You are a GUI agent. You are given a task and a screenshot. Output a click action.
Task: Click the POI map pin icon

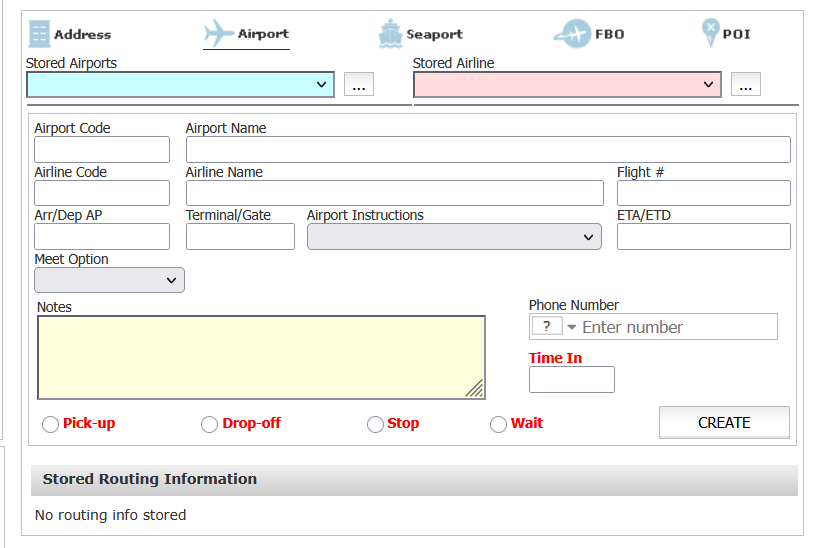click(x=710, y=33)
